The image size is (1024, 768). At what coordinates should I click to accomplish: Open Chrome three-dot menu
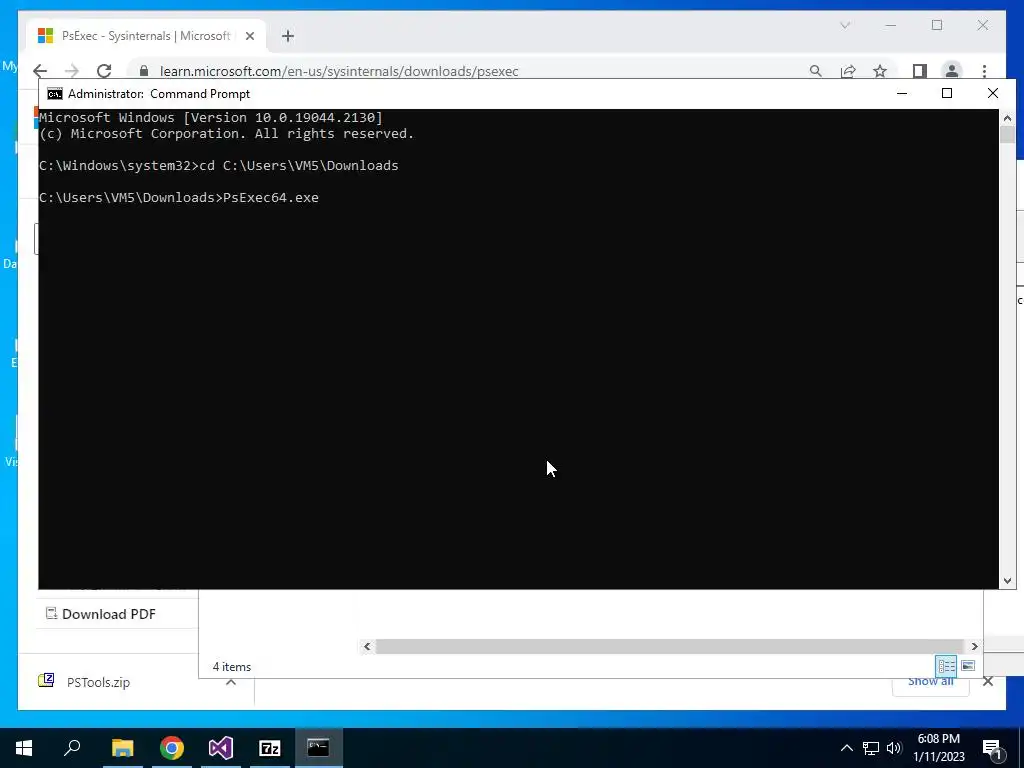point(984,71)
